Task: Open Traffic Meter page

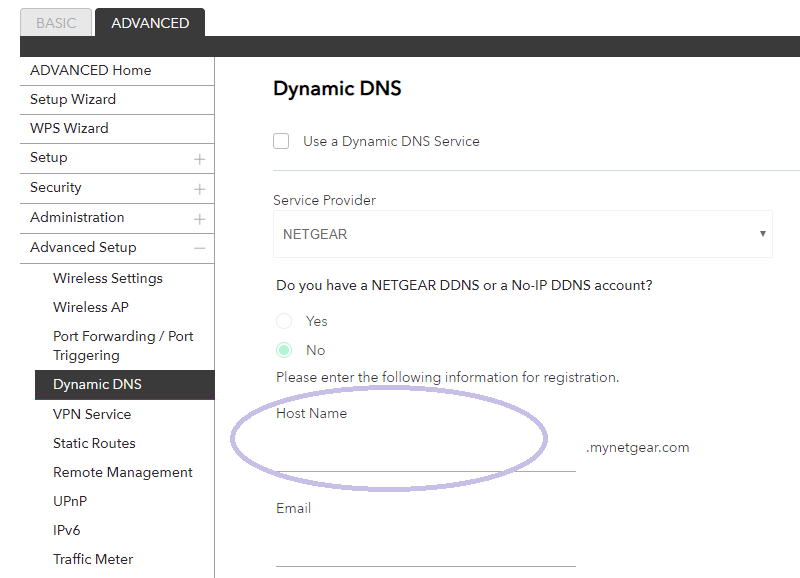Action: point(93,560)
